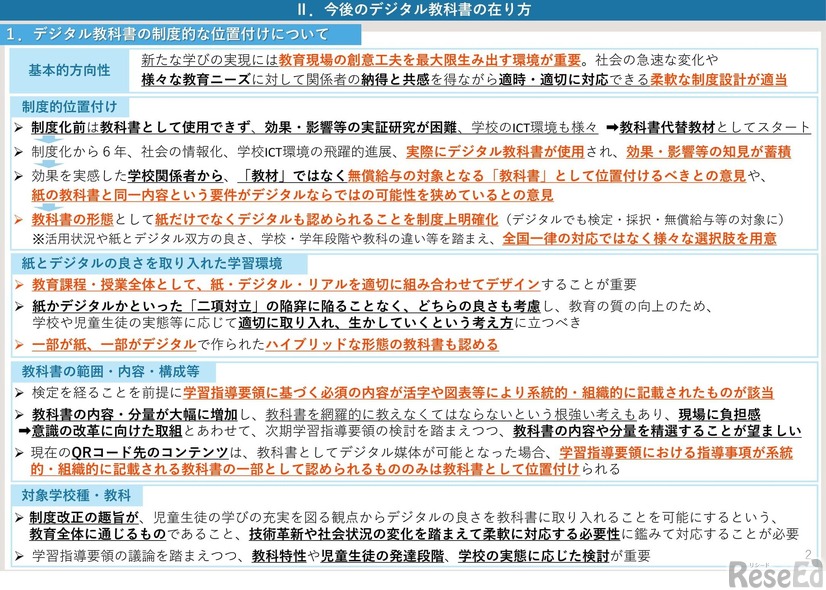Click the 基本的方向性 label box
The height and width of the screenshot is (590, 826).
pyautogui.click(x=69, y=71)
